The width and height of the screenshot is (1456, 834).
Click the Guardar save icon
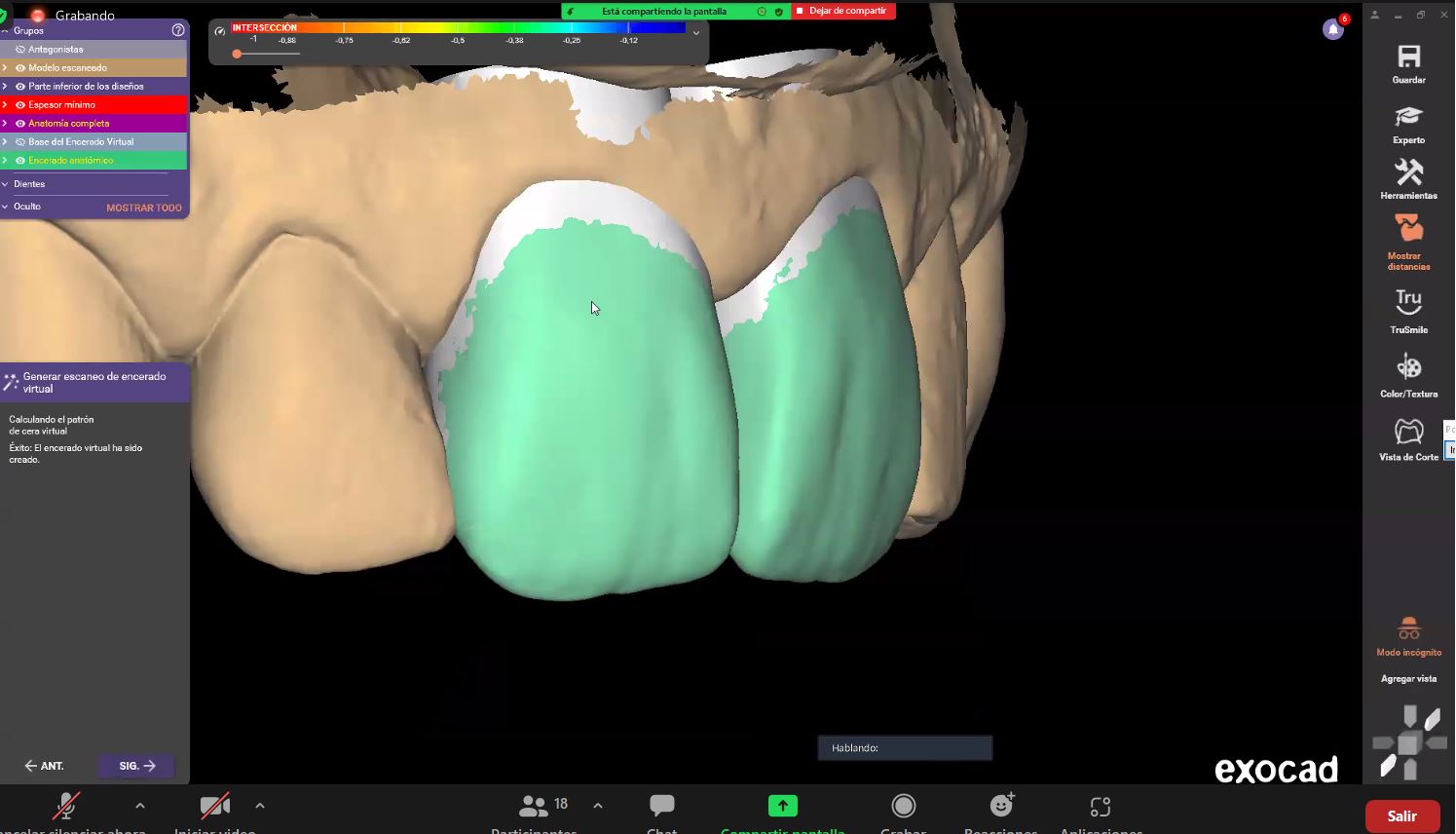point(1408,57)
